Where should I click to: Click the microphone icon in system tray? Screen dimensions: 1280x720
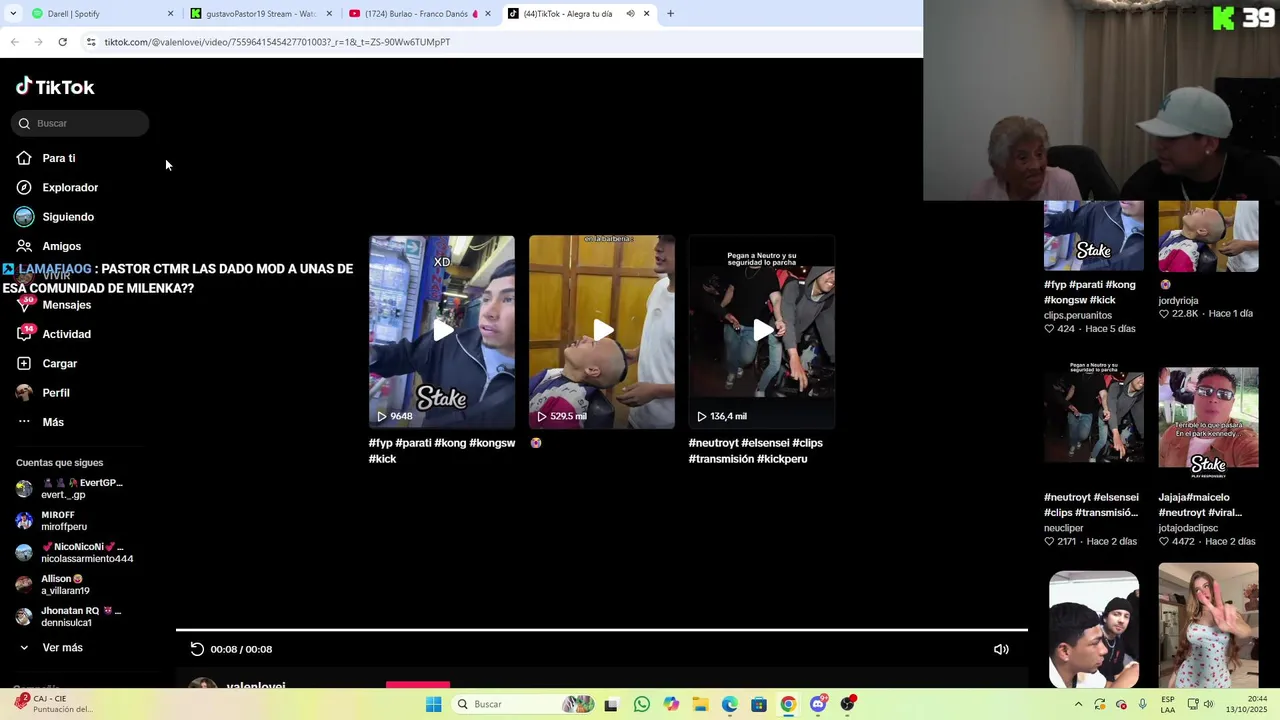click(x=1142, y=704)
